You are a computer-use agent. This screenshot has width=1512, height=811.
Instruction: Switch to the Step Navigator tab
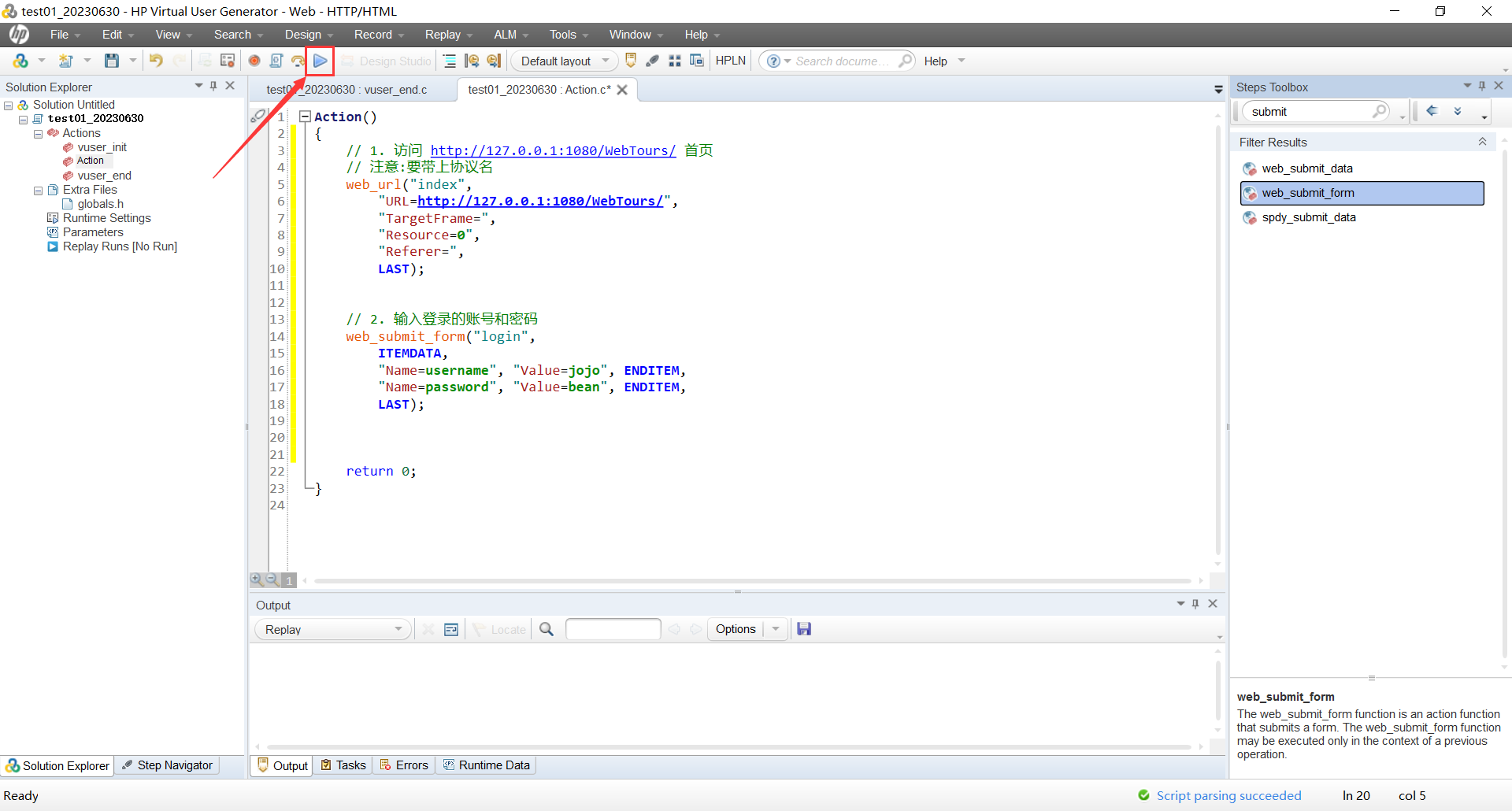coord(167,765)
